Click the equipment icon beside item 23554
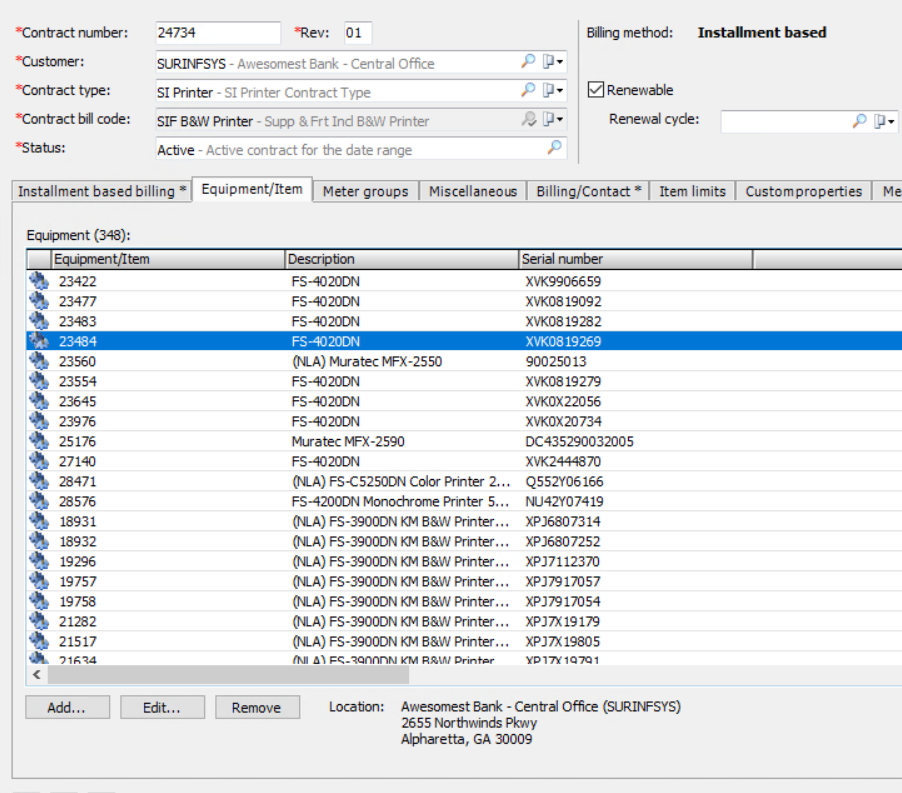 [x=39, y=381]
